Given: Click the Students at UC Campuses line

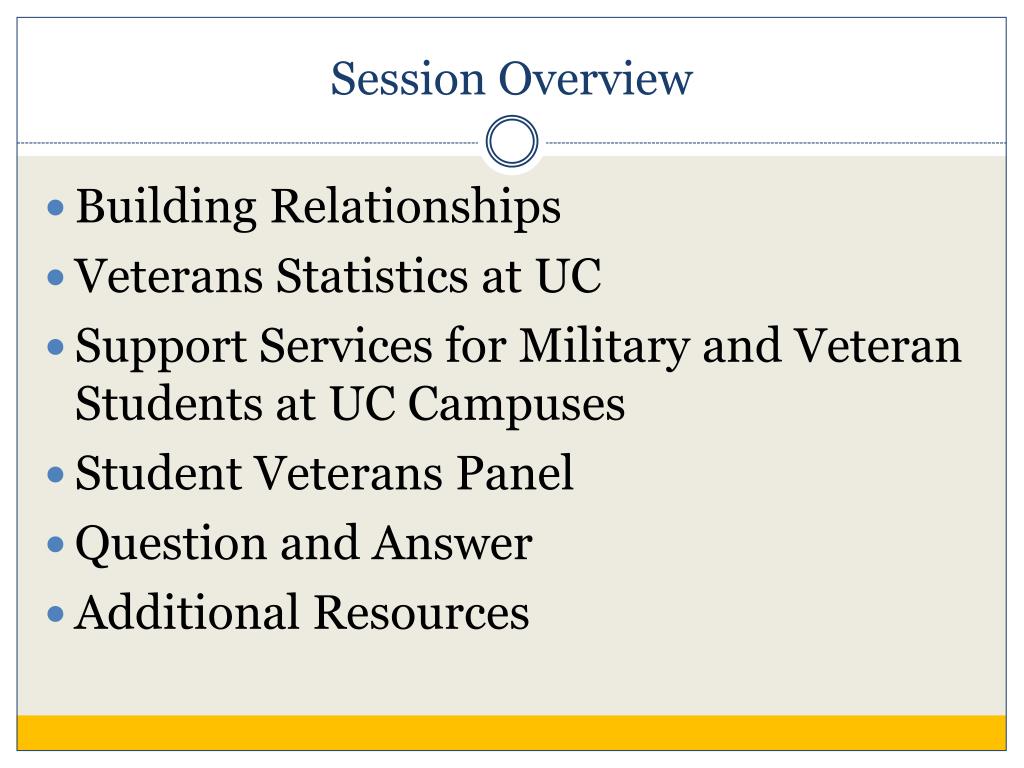Looking at the screenshot, I should 350,405.
